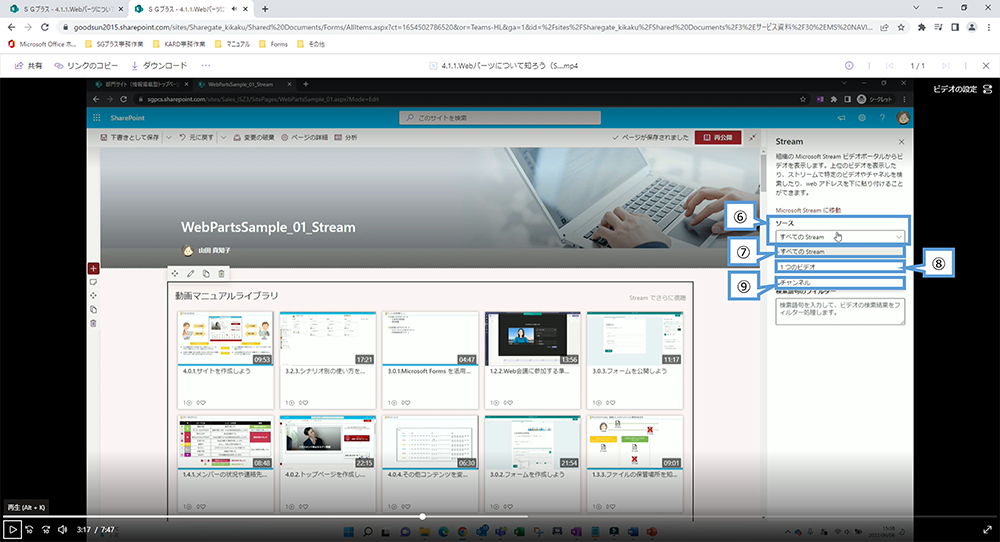Delete the web part with trash icon
Screen dimensions: 1000x542
221,274
